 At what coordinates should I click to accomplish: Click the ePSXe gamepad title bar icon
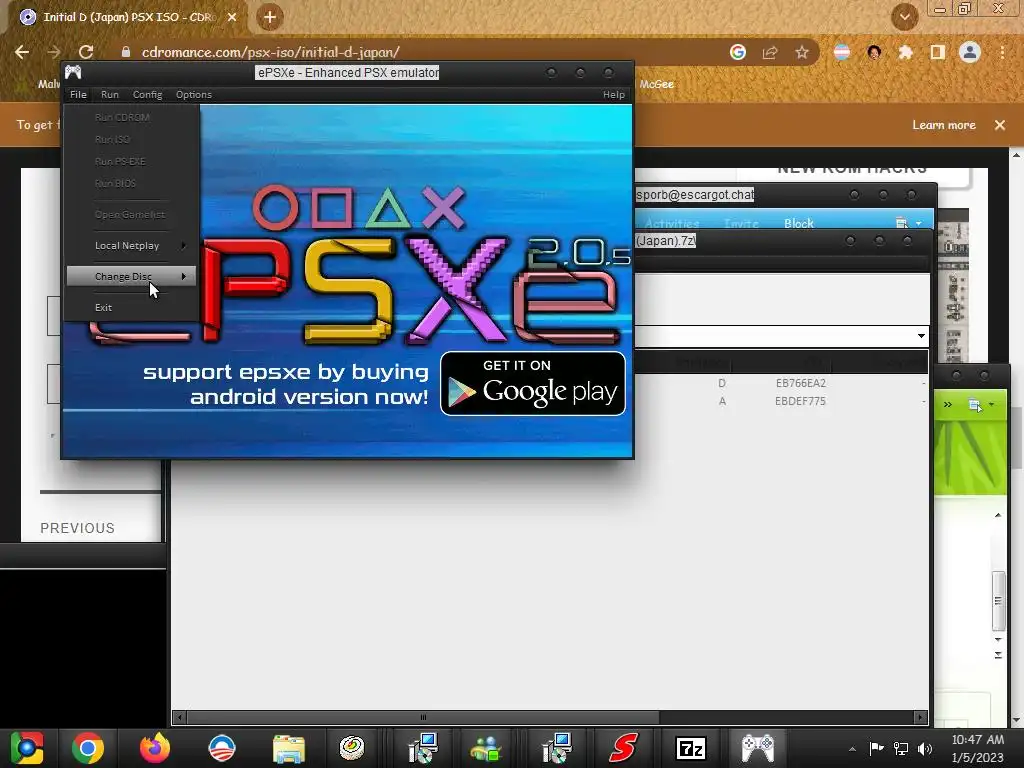(73, 72)
